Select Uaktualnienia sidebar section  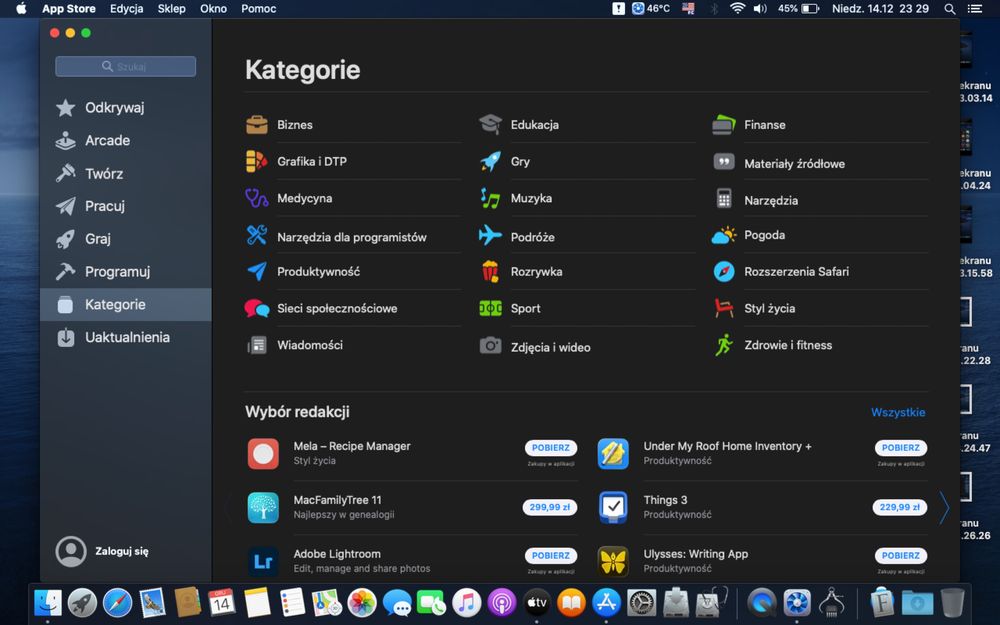click(126, 337)
